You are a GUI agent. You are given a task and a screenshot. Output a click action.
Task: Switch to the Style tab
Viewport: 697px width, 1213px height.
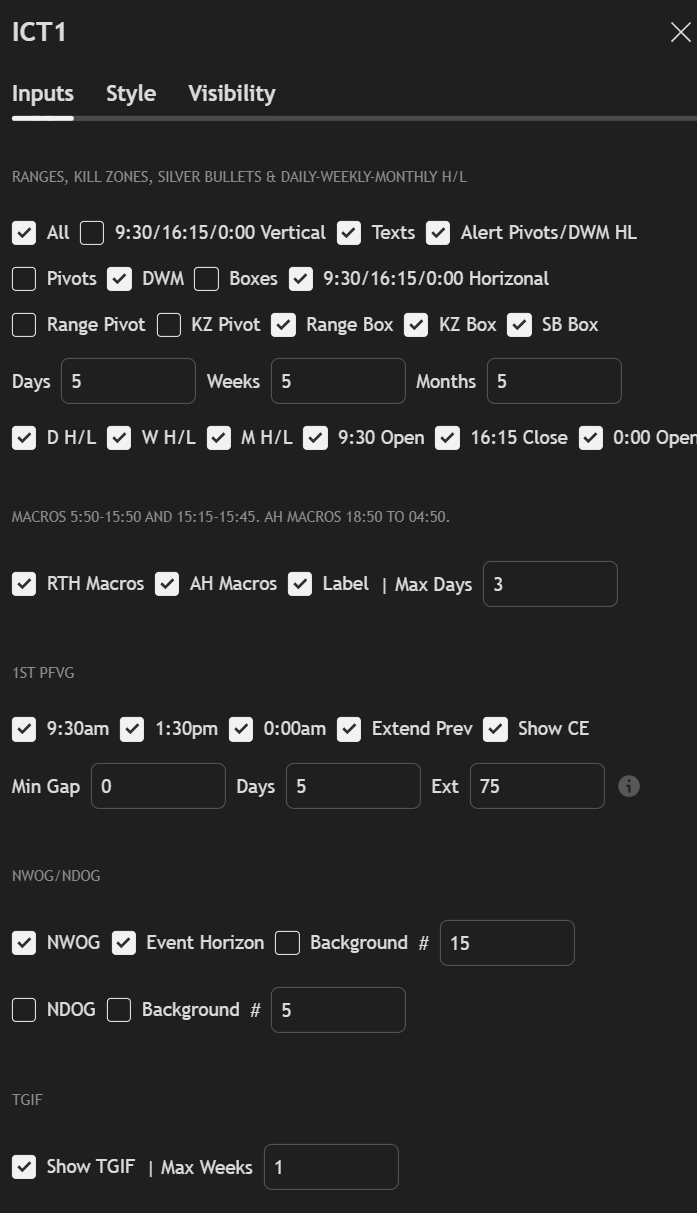pyautogui.click(x=131, y=93)
